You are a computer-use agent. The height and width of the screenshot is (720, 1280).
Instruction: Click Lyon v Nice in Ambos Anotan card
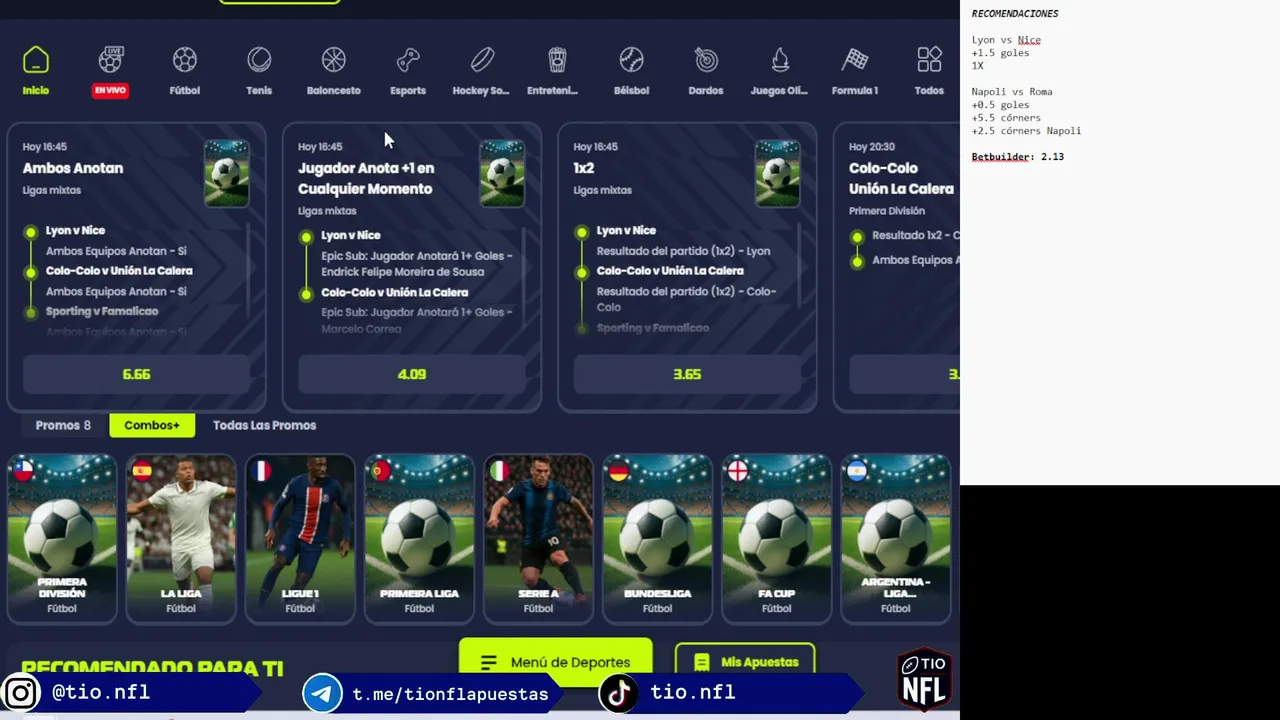point(75,230)
